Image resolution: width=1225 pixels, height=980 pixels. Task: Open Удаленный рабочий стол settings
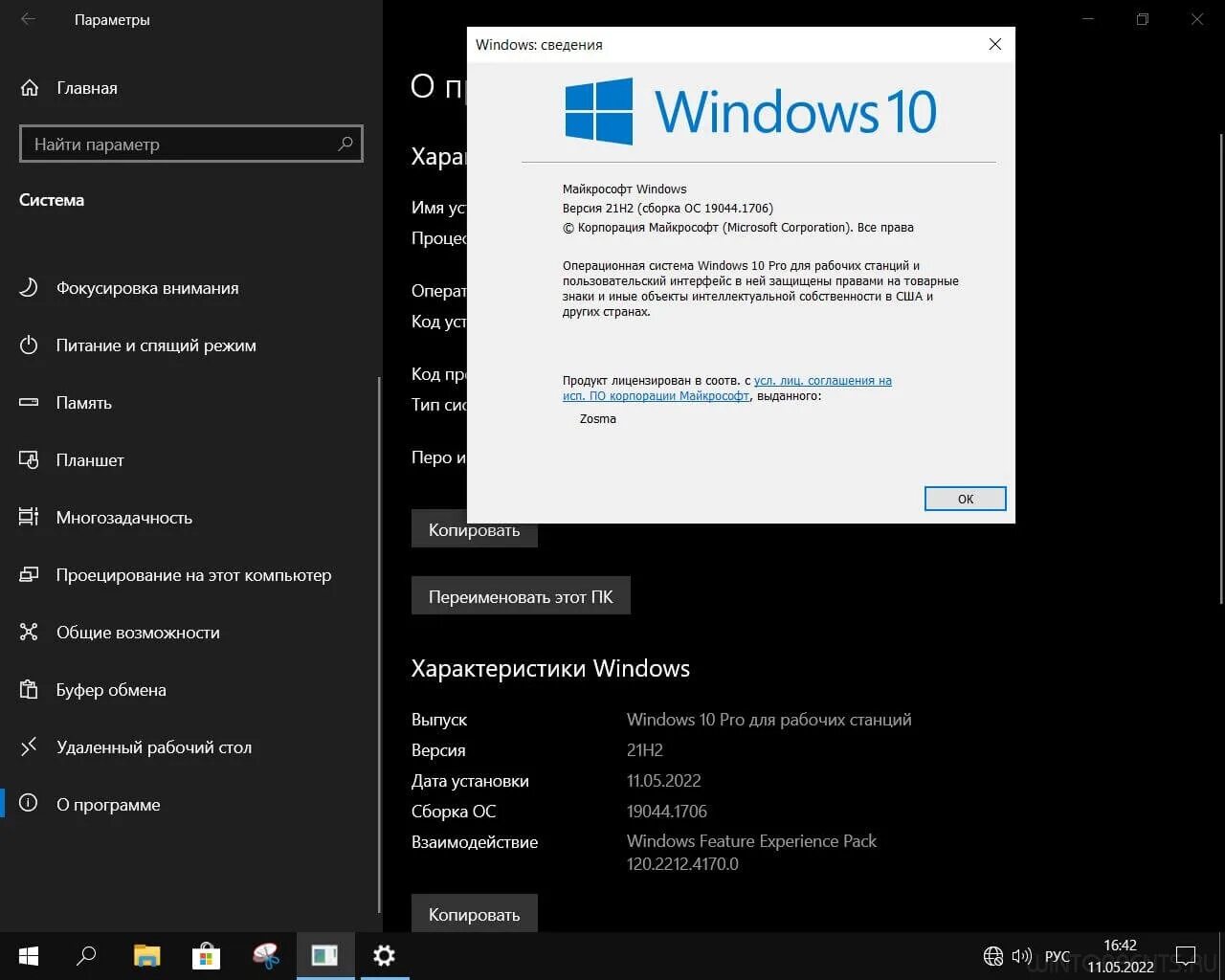[28, 746]
